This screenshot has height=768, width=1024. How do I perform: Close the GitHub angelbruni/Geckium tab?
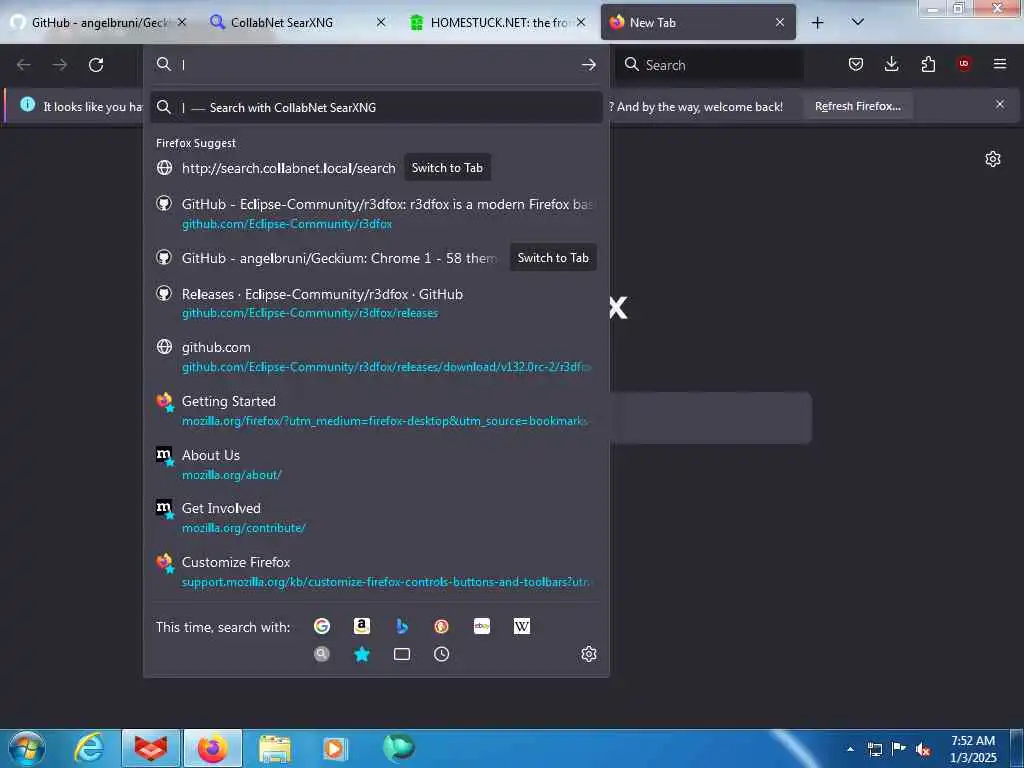click(182, 23)
